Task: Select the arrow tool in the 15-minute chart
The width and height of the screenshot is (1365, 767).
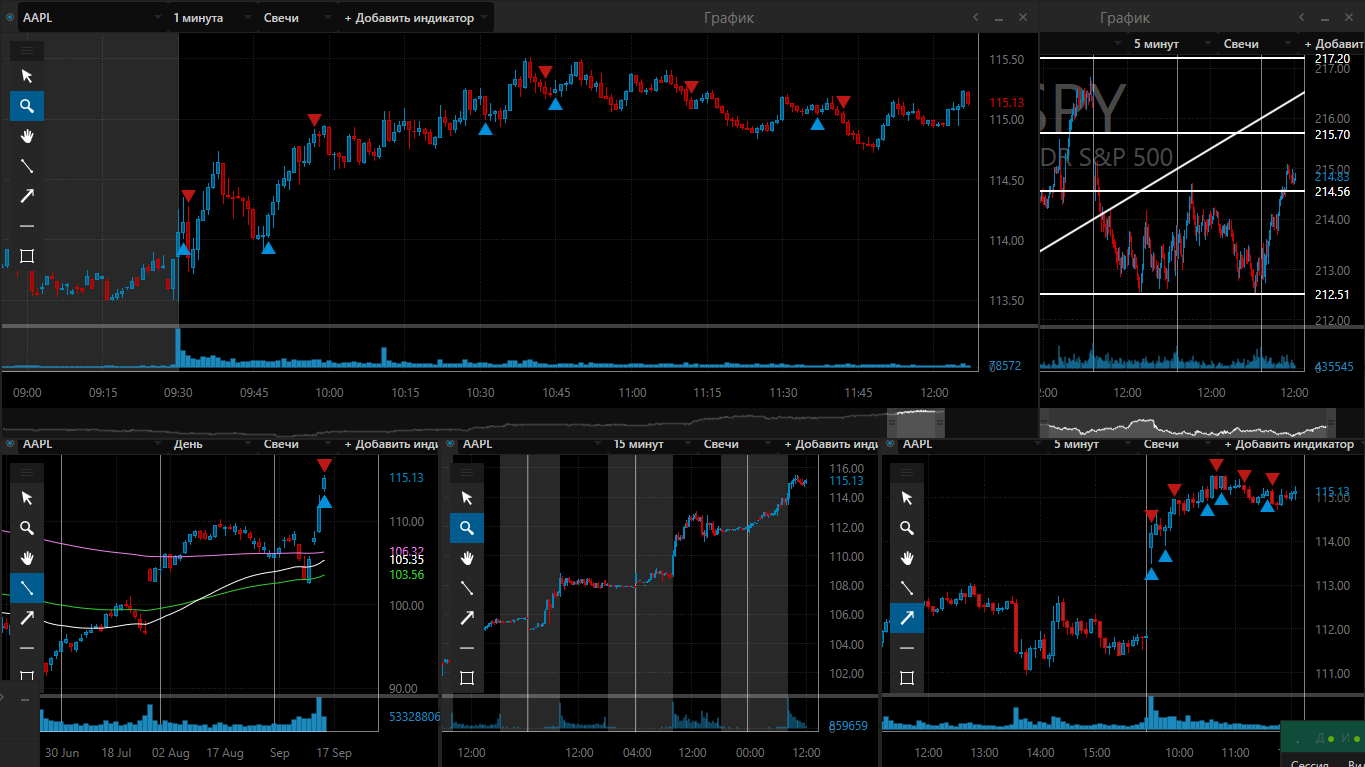Action: pyautogui.click(x=467, y=618)
